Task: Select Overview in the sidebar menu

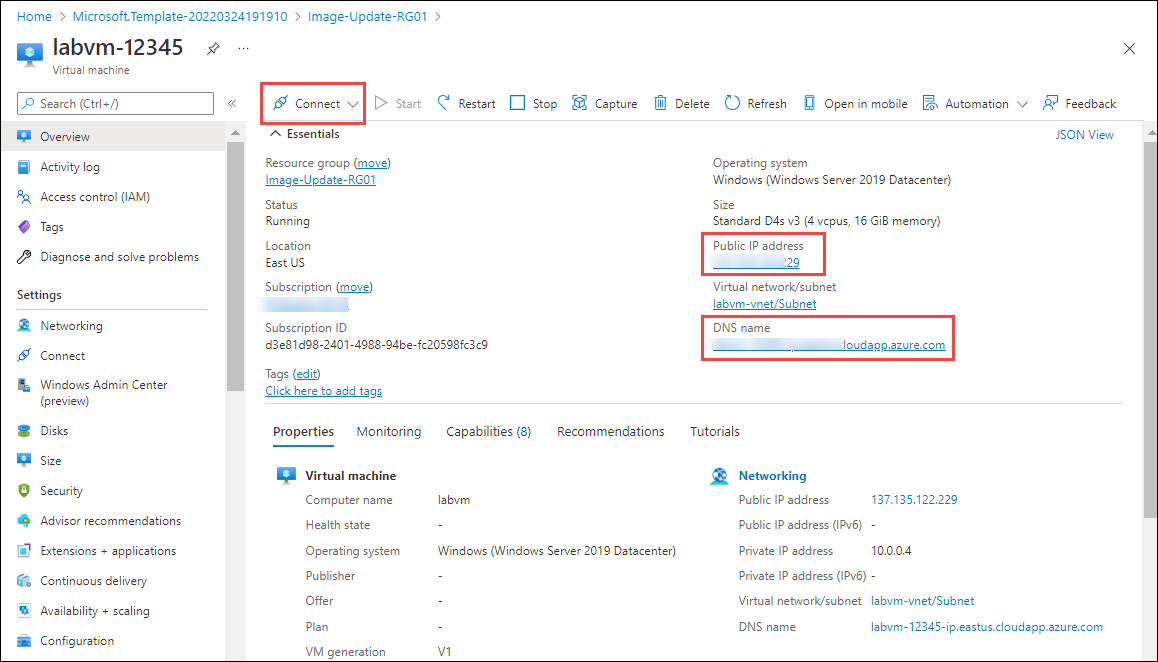Action: coord(114,137)
